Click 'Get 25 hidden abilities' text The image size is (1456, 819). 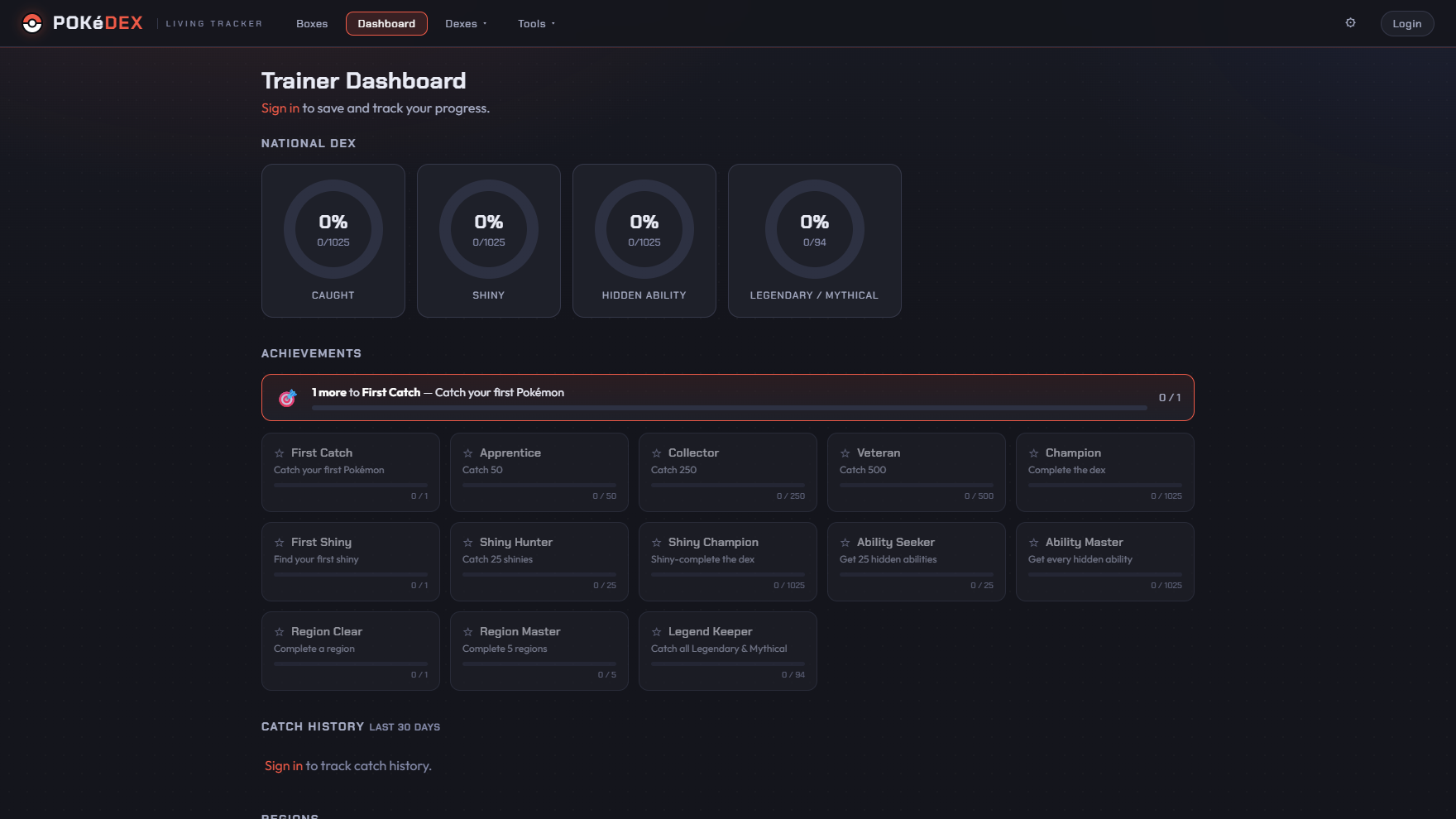tap(888, 559)
